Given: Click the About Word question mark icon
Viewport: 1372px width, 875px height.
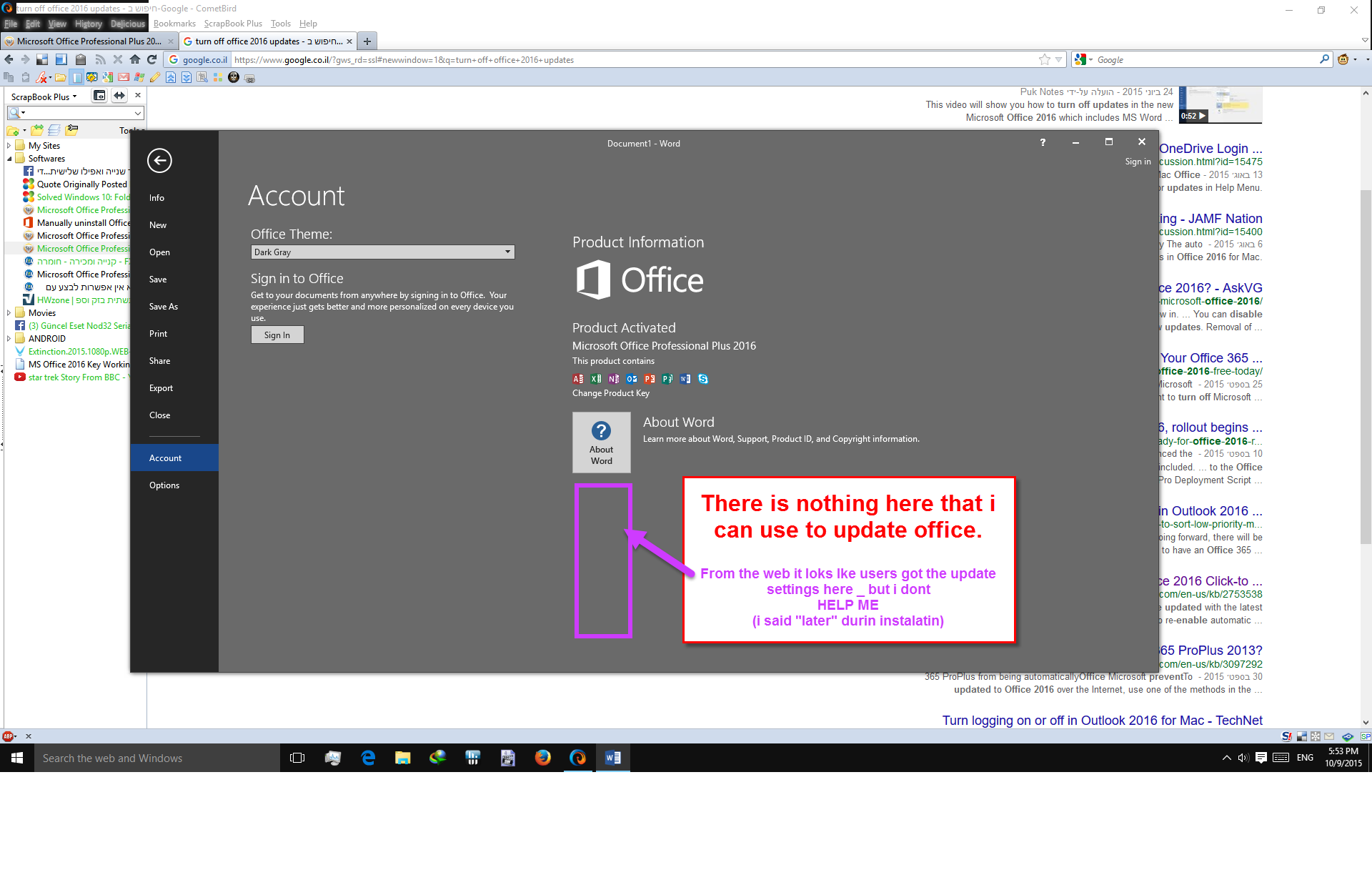Looking at the screenshot, I should pos(601,430).
